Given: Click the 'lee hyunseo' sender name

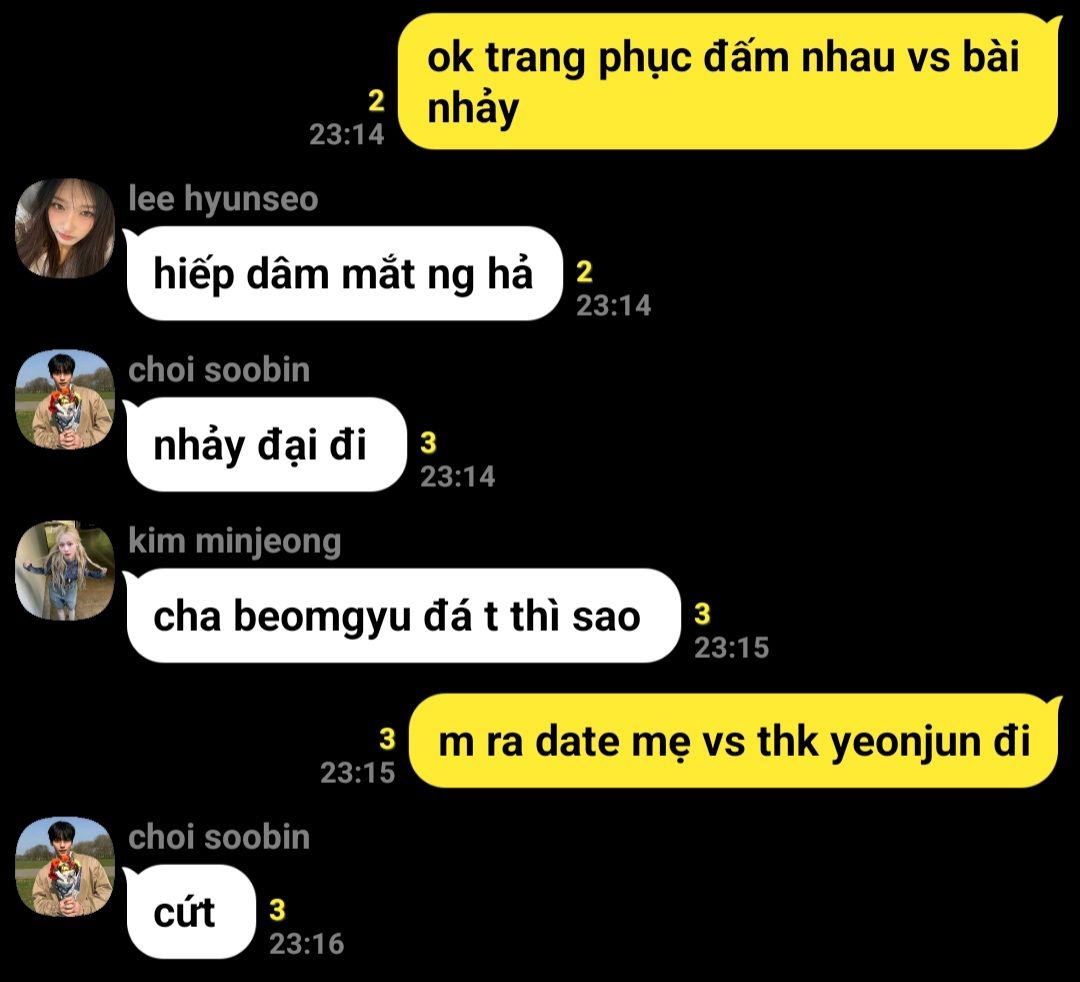Looking at the screenshot, I should click(223, 199).
